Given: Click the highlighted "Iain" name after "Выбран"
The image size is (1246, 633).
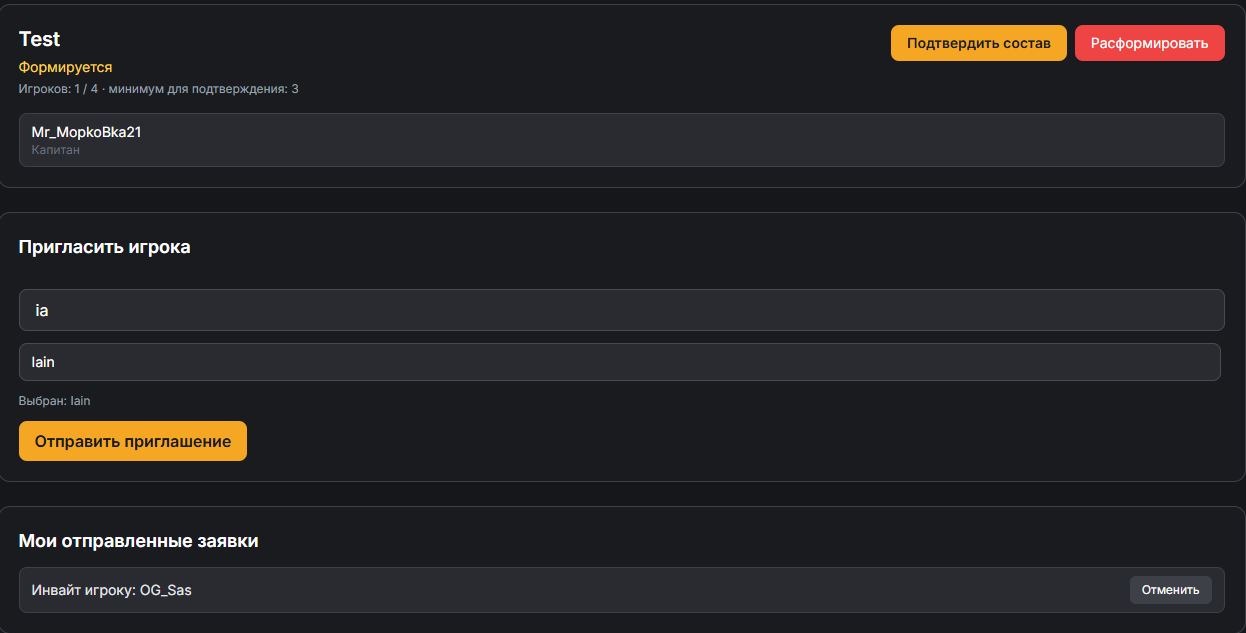Looking at the screenshot, I should click(81, 401).
